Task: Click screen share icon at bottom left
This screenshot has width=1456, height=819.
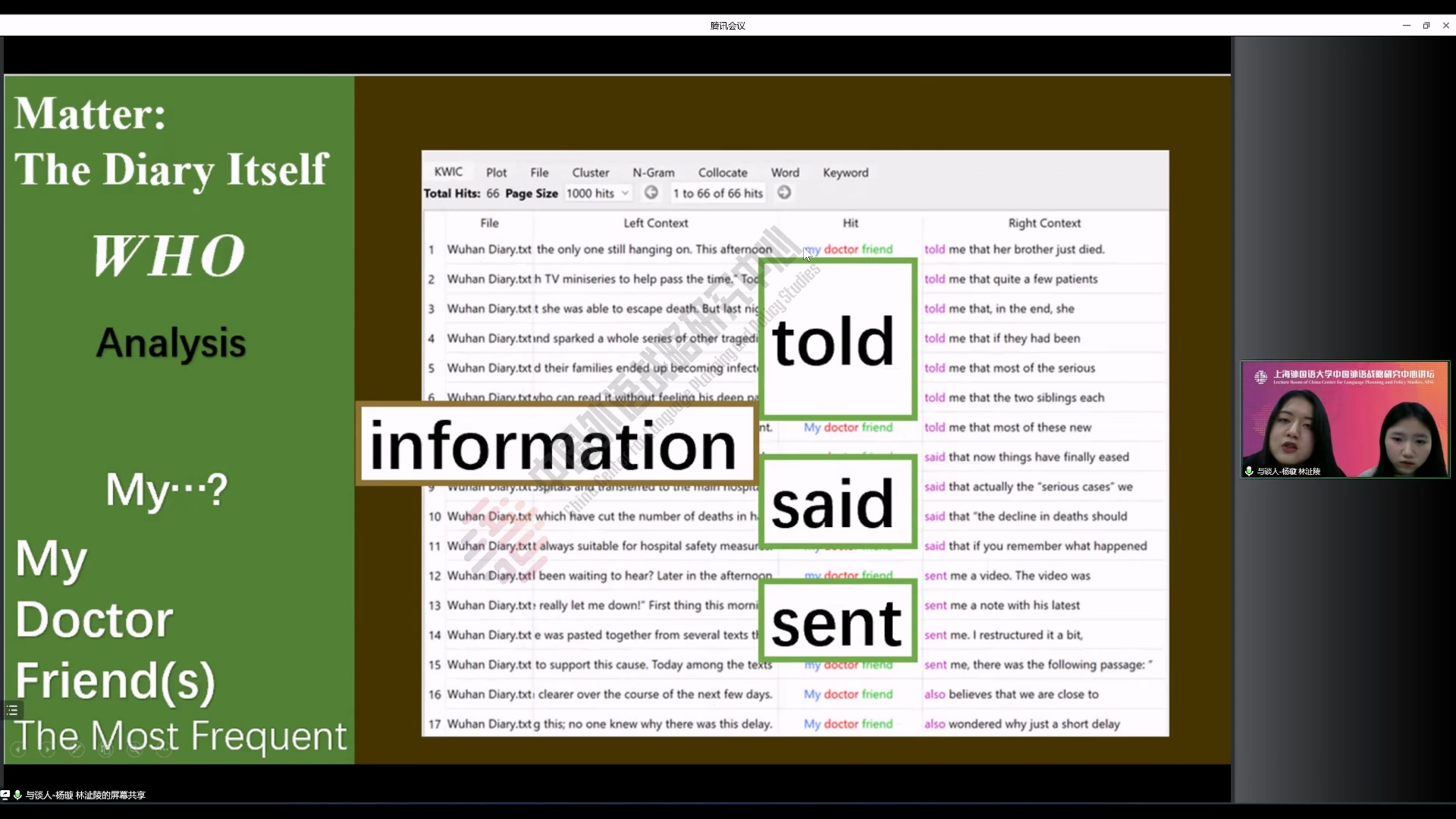Action: (x=5, y=795)
